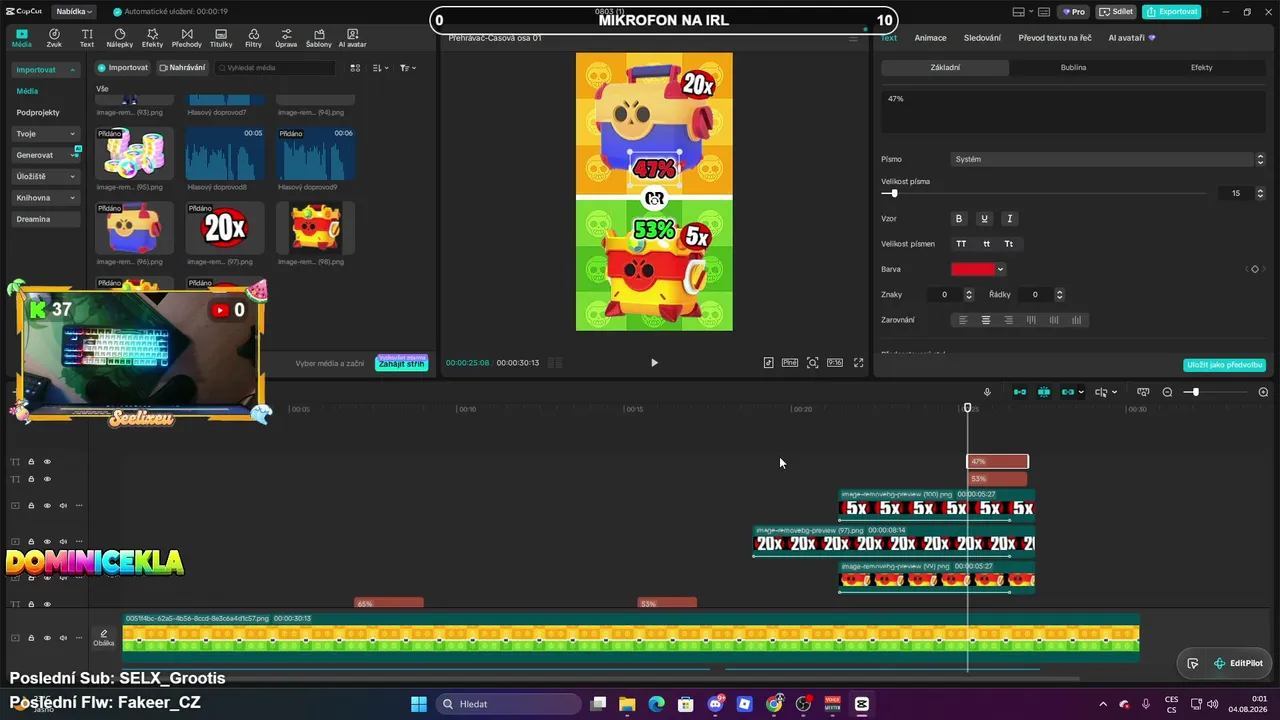The height and width of the screenshot is (720, 1280).
Task: Mute the main background video track
Action: tap(63, 638)
